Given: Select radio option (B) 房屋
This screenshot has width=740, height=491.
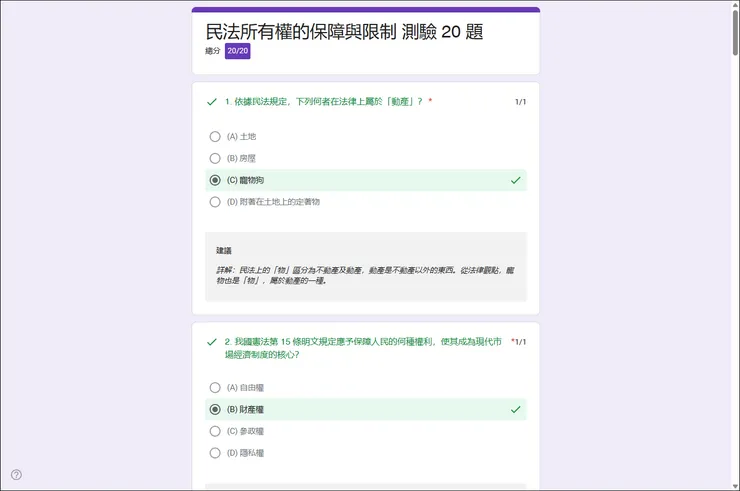Looking at the screenshot, I should pyautogui.click(x=215, y=158).
